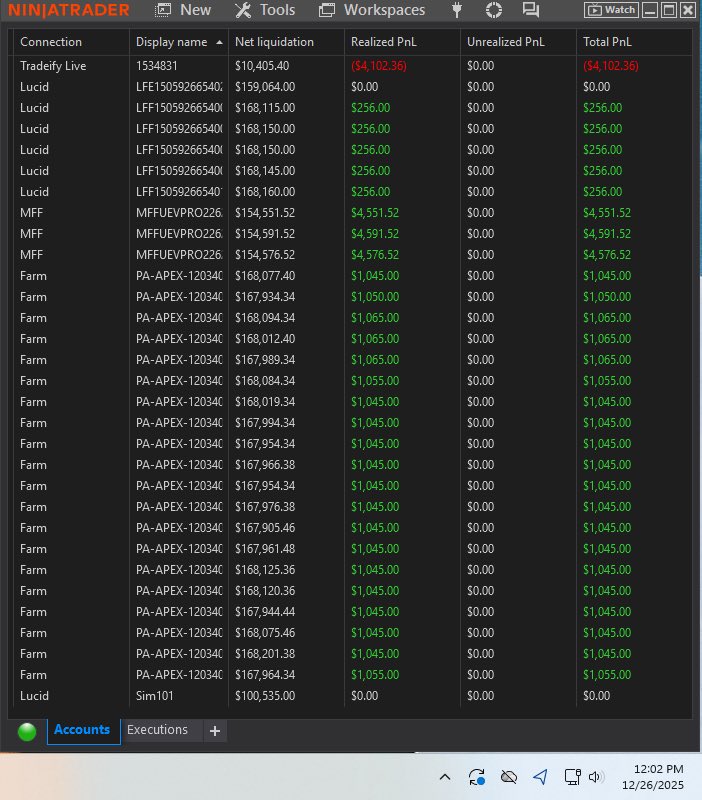Click net liquidation $10,405.40
This screenshot has height=800, width=702.
click(x=262, y=66)
